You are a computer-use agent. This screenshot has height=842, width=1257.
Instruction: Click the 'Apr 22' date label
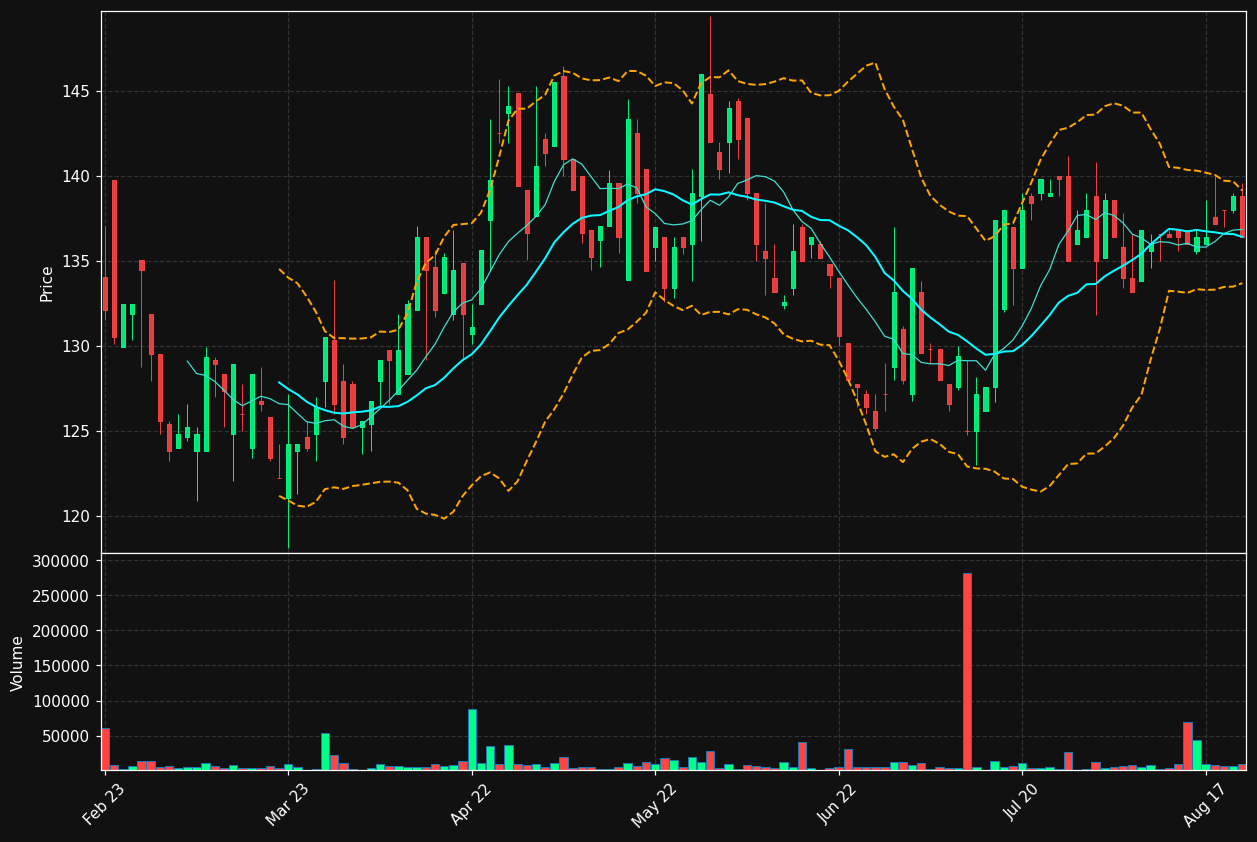(x=472, y=804)
